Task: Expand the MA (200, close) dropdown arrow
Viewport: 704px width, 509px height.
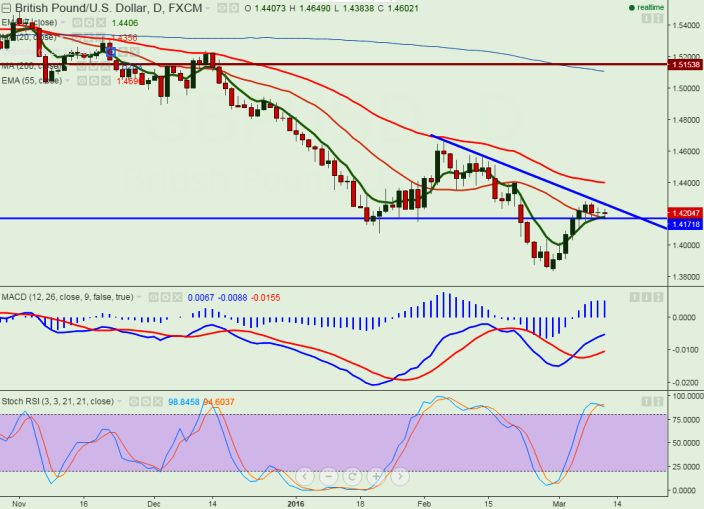Action: [x=67, y=66]
